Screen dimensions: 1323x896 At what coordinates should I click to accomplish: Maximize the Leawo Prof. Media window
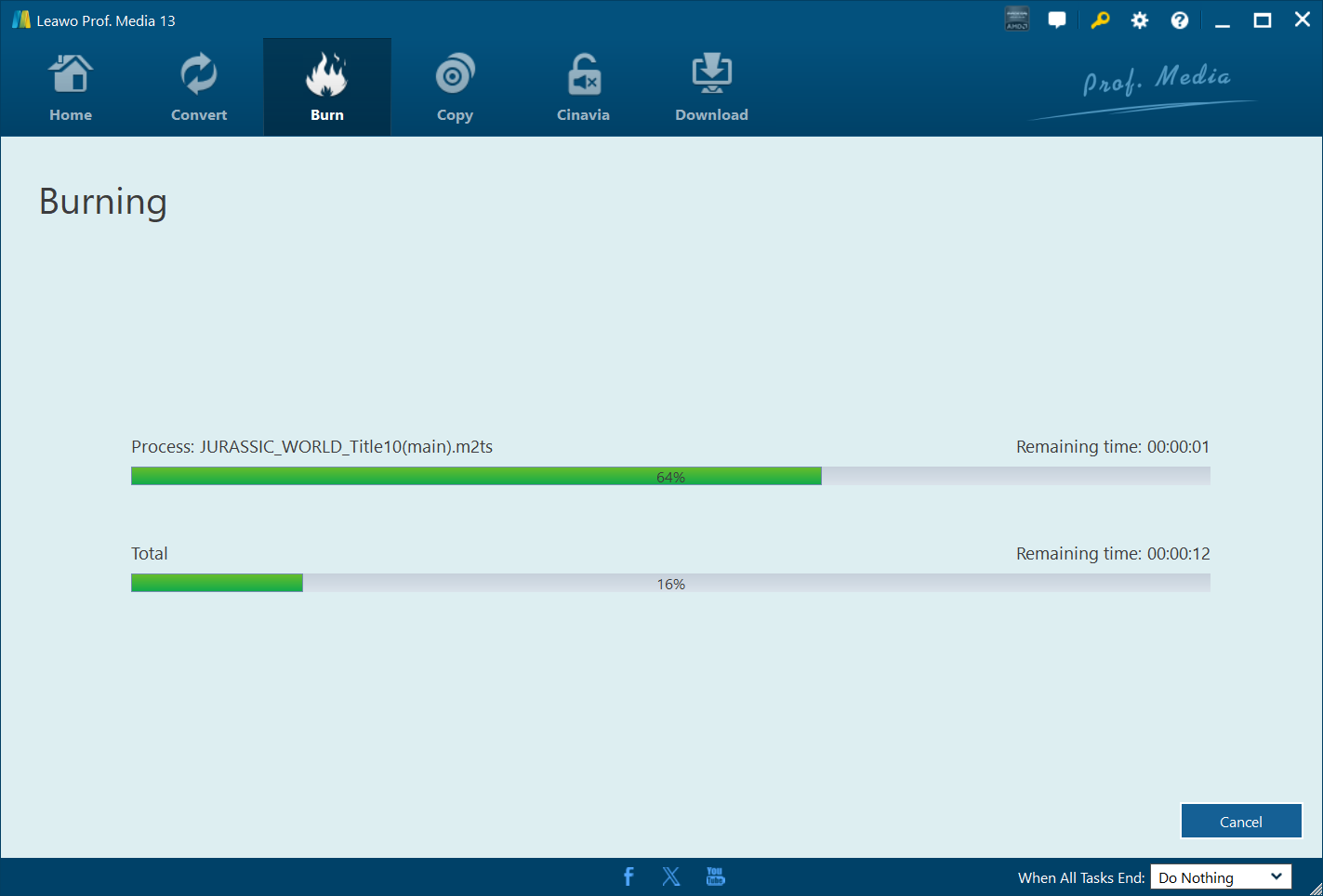pos(1263,20)
